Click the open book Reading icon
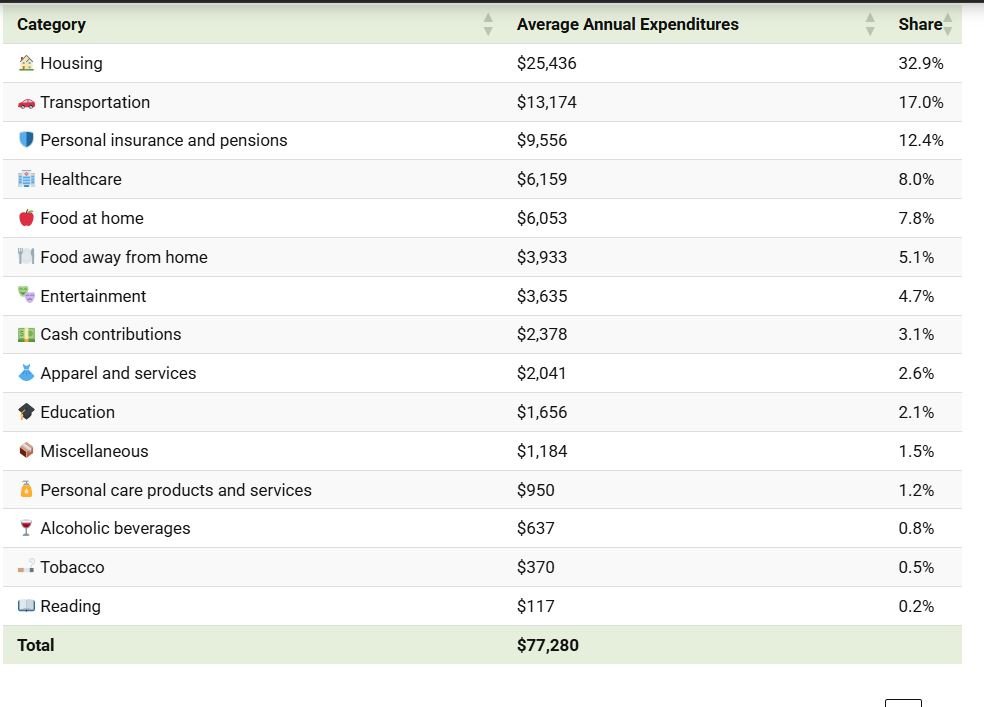This screenshot has width=984, height=707. (27, 606)
